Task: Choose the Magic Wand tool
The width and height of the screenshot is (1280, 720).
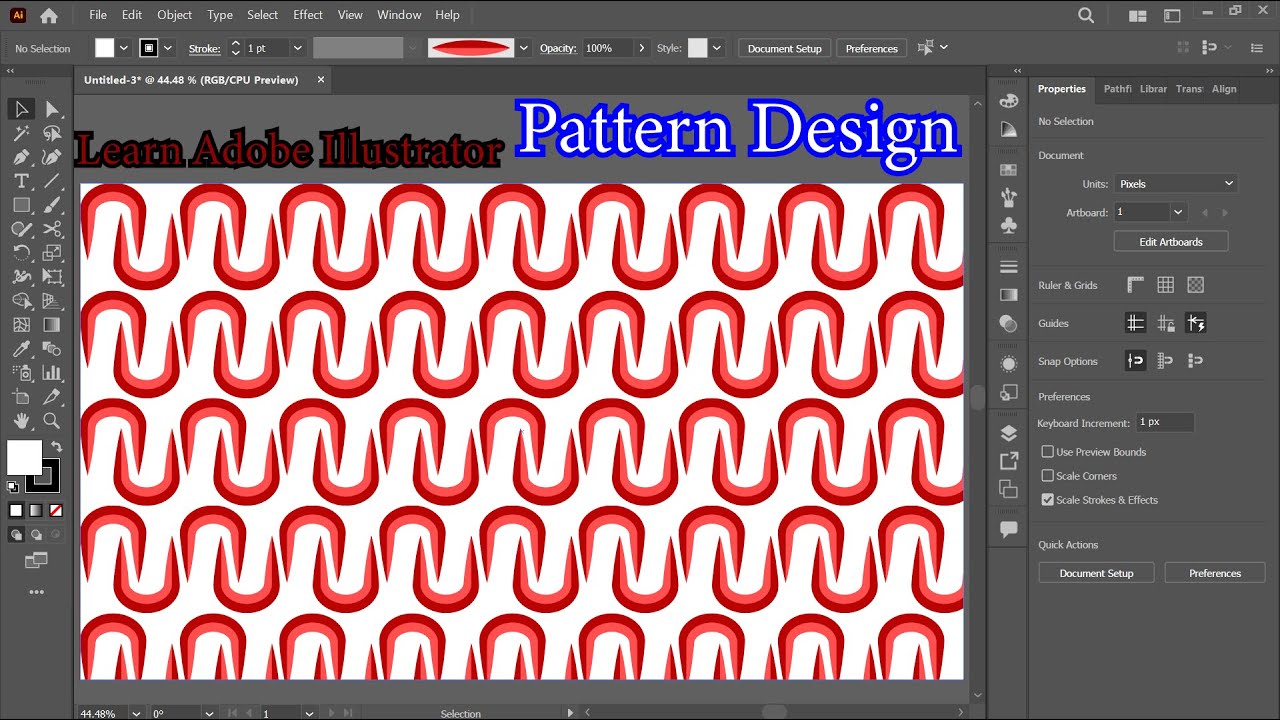Action: [21, 133]
